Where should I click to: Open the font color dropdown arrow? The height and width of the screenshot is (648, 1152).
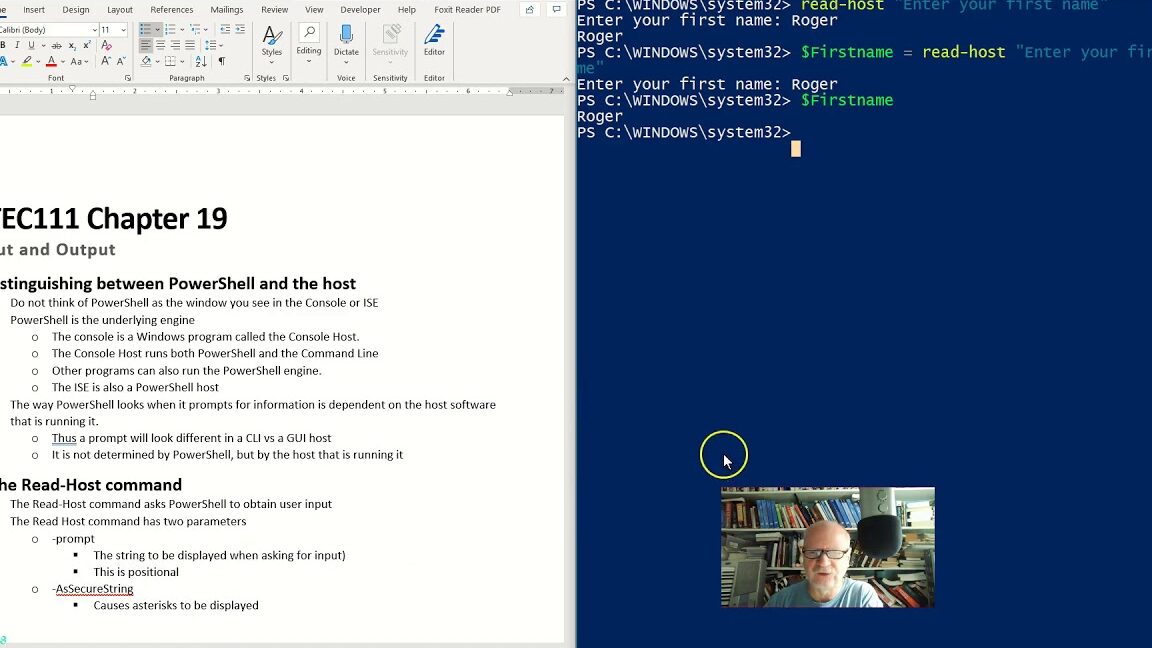(x=62, y=62)
